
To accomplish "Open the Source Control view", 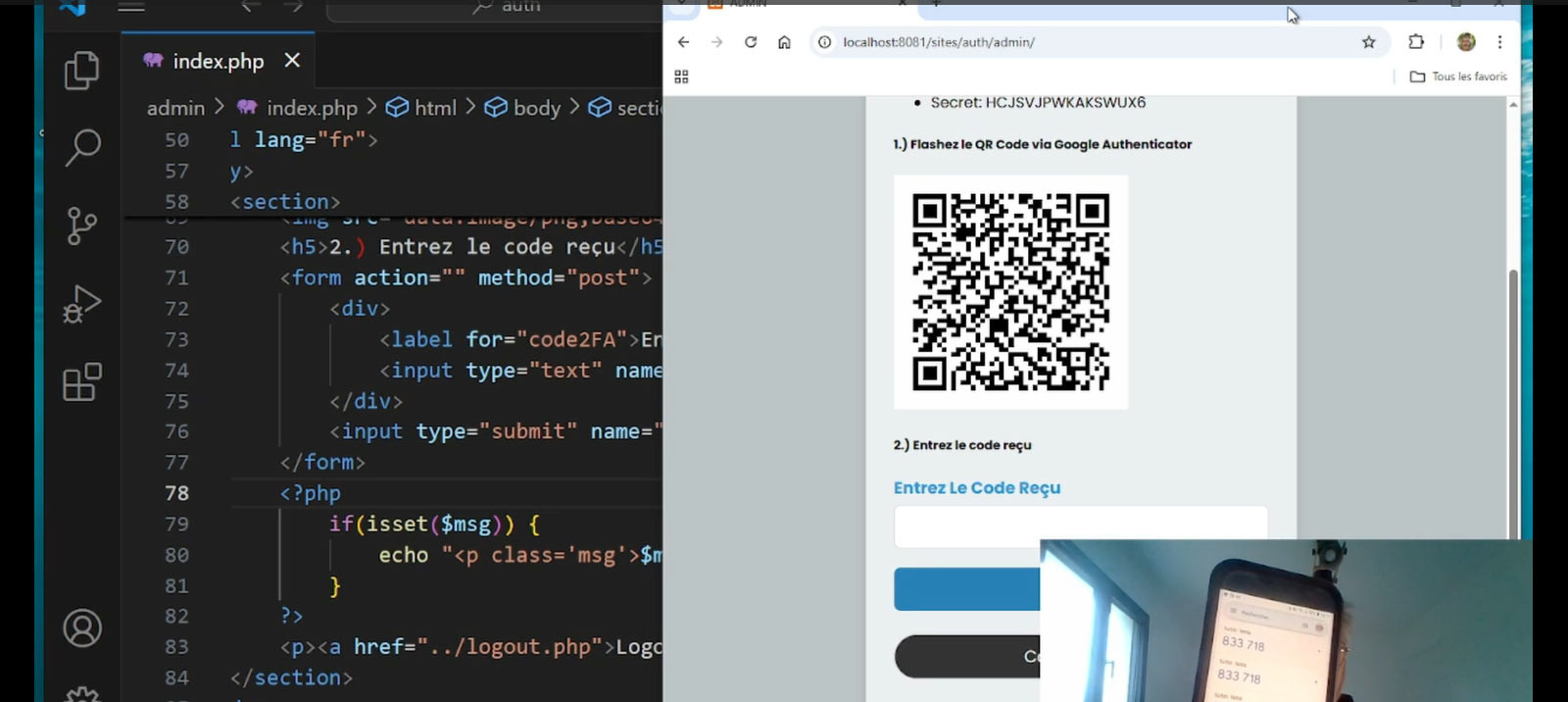I will click(x=82, y=226).
